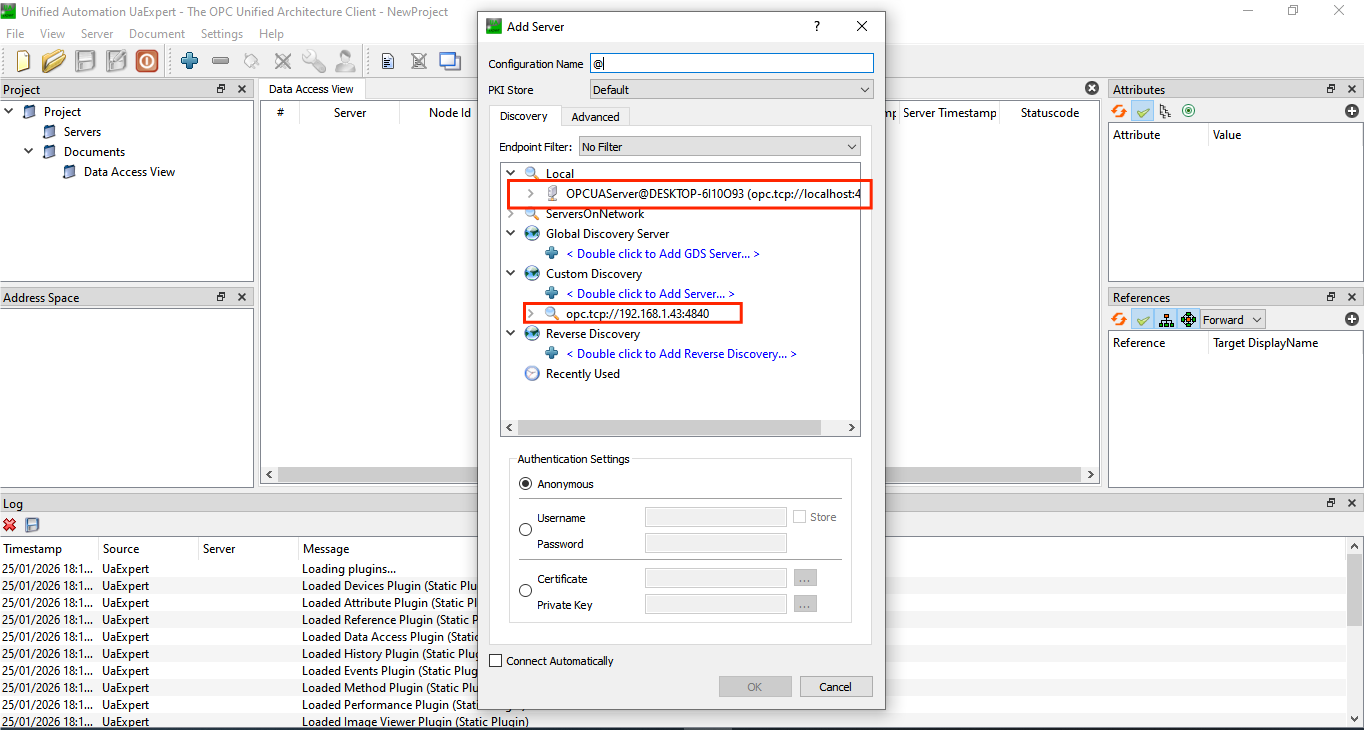Image resolution: width=1364 pixels, height=730 pixels.
Task: Click the hierarchy tree icon in References panel
Action: pyautogui.click(x=1166, y=320)
